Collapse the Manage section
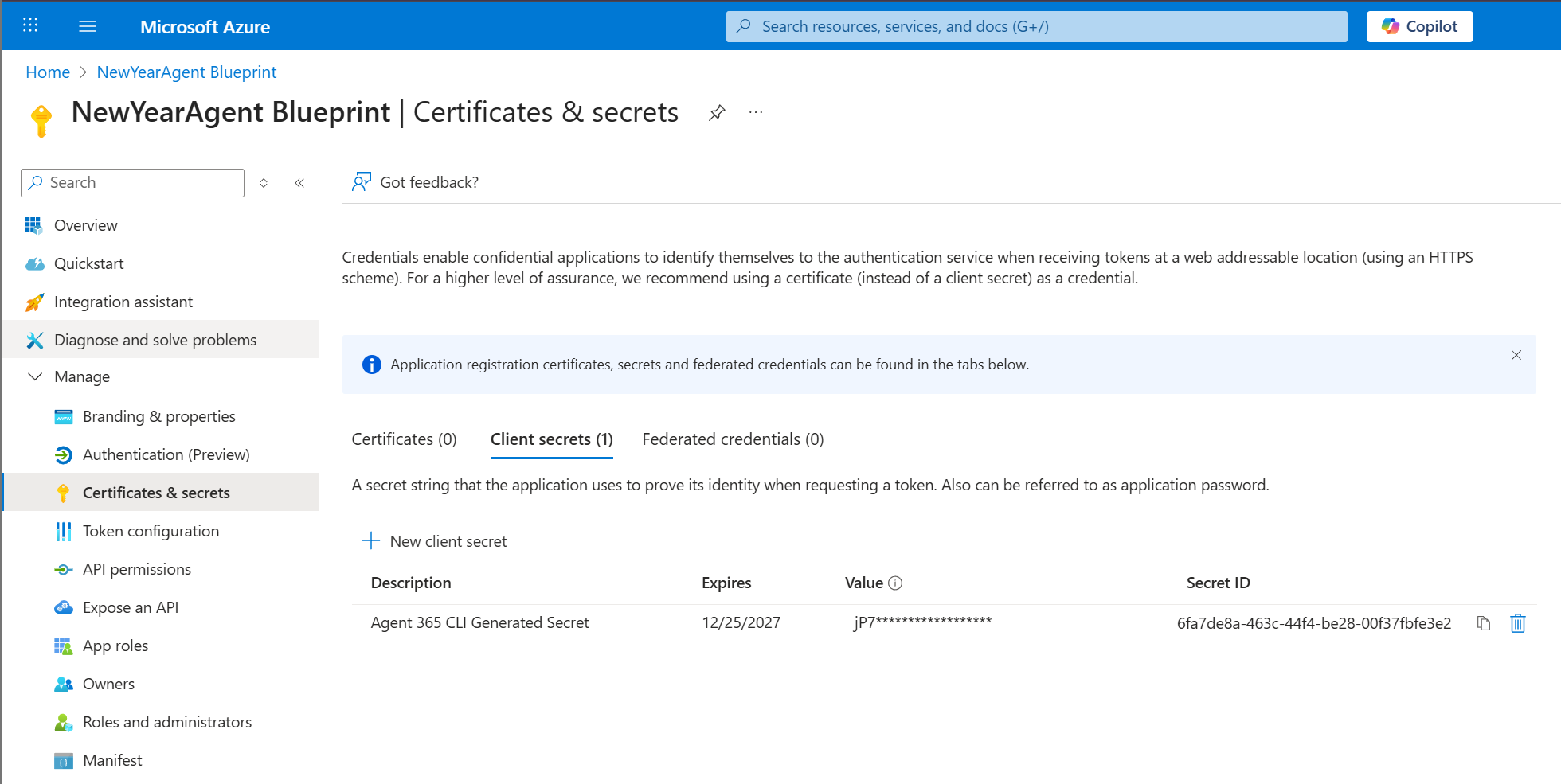Screen dimensions: 1561x784 [36, 376]
